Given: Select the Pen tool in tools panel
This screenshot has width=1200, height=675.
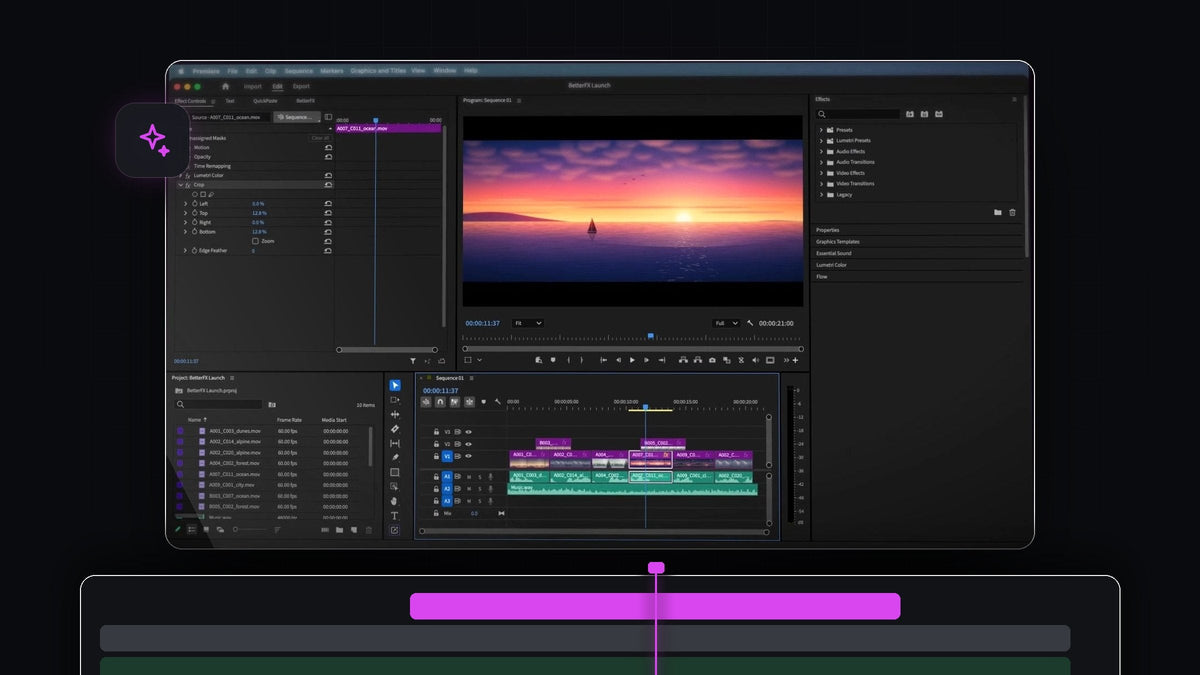Looking at the screenshot, I should 395,457.
